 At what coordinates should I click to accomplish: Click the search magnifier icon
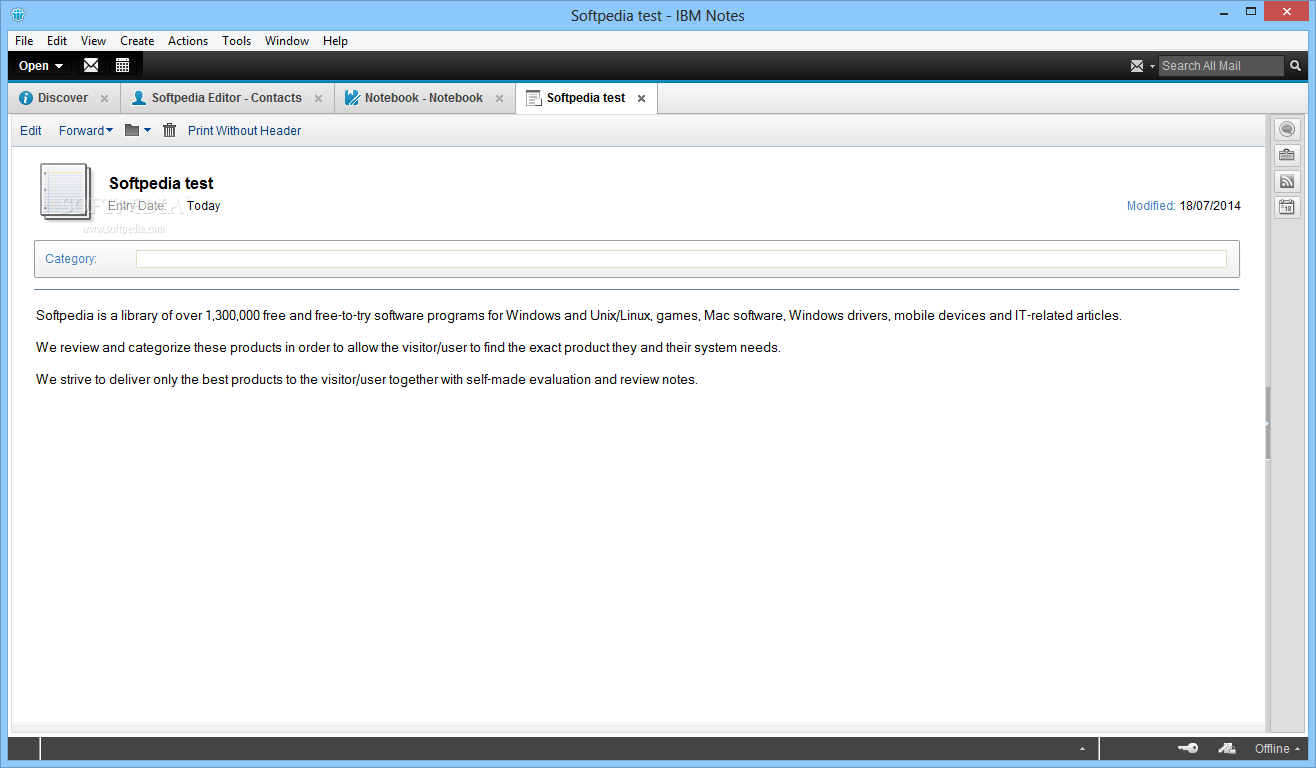pos(1295,66)
